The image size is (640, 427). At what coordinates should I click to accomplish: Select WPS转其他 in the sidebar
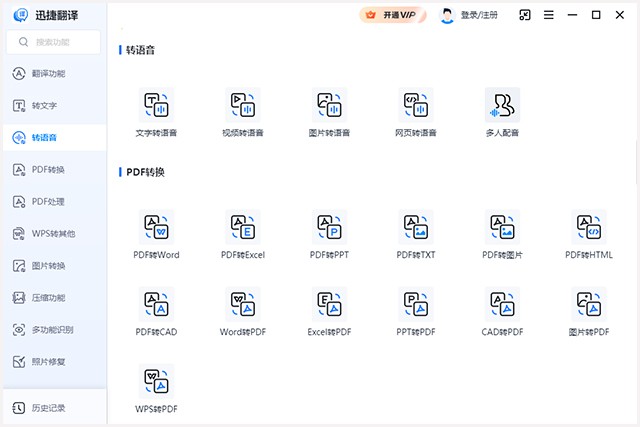click(x=55, y=234)
